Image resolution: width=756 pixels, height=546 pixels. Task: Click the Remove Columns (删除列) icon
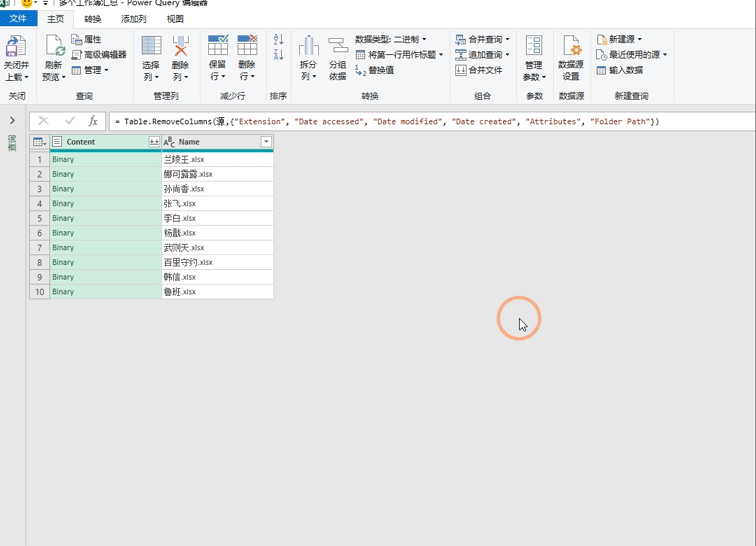(x=180, y=46)
